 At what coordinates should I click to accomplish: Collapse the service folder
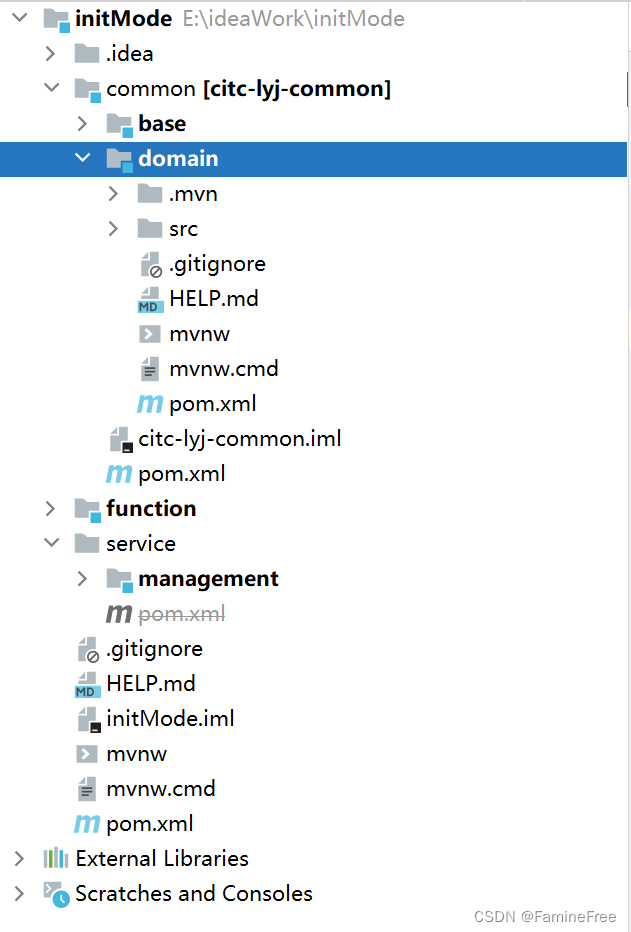pyautogui.click(x=50, y=543)
